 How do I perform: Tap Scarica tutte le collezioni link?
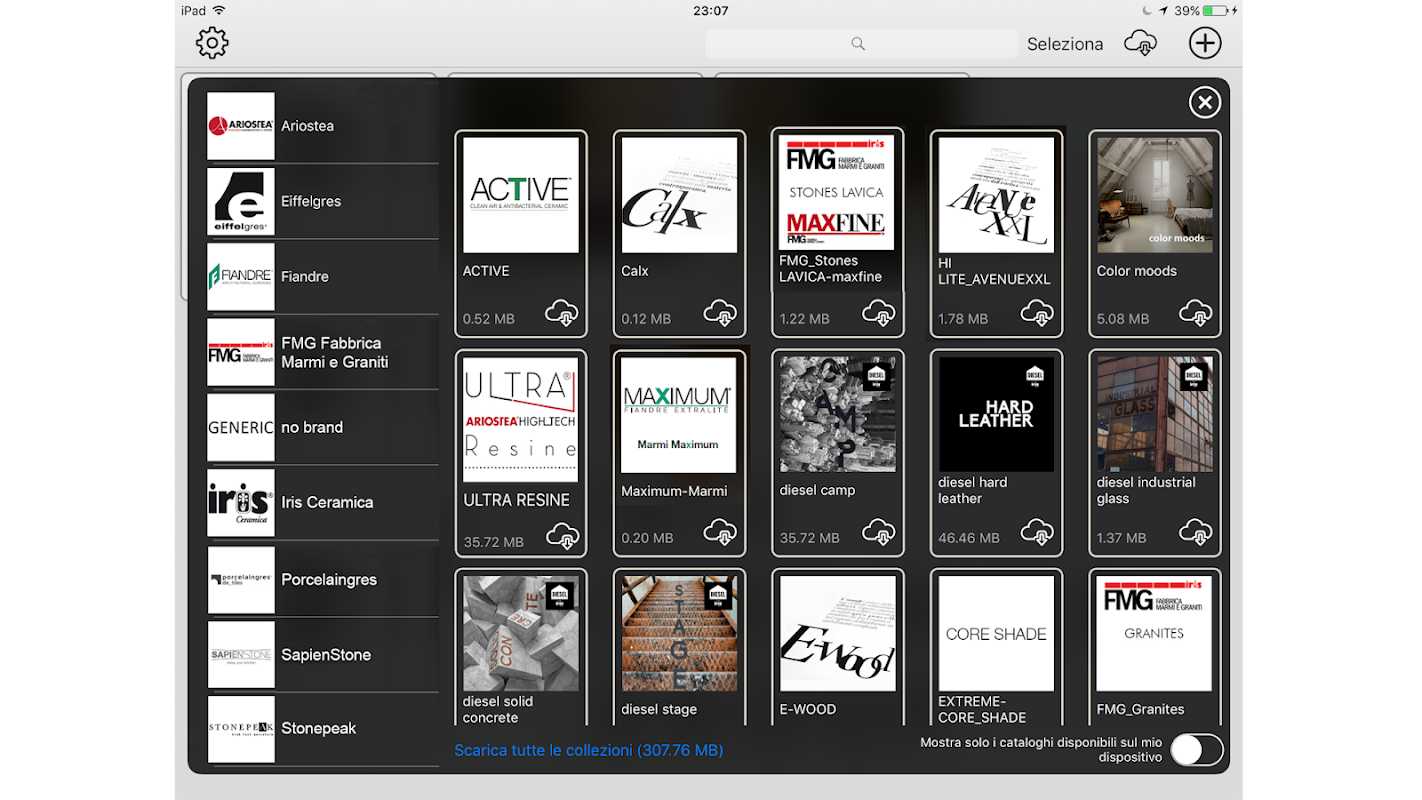(589, 750)
